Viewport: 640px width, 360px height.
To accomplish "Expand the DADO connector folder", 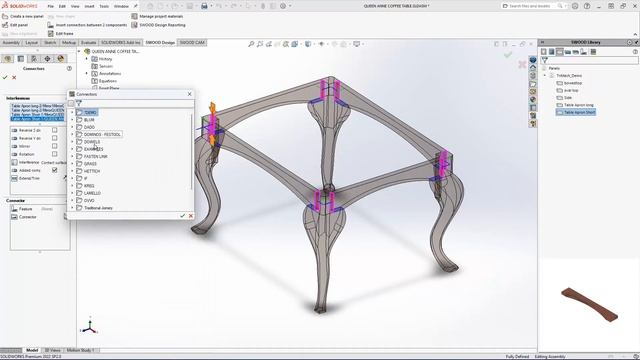I will click(x=73, y=127).
